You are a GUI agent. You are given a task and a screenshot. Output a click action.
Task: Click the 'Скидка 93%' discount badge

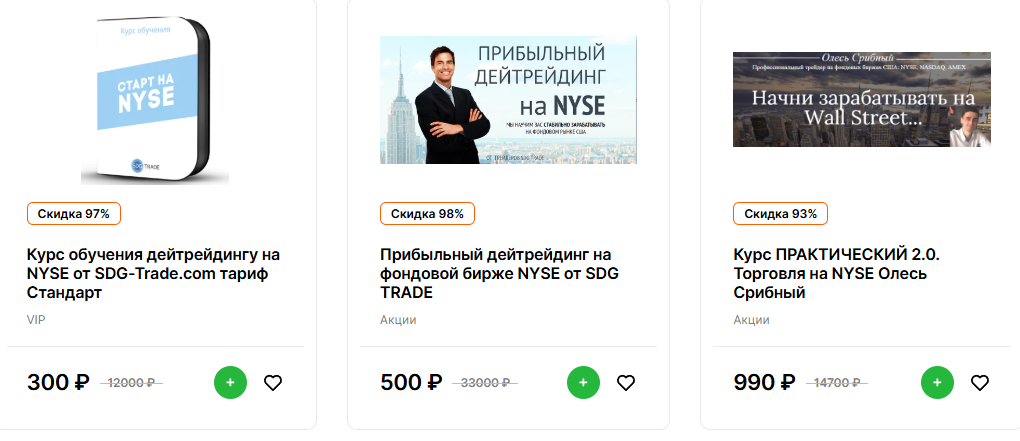coord(780,213)
